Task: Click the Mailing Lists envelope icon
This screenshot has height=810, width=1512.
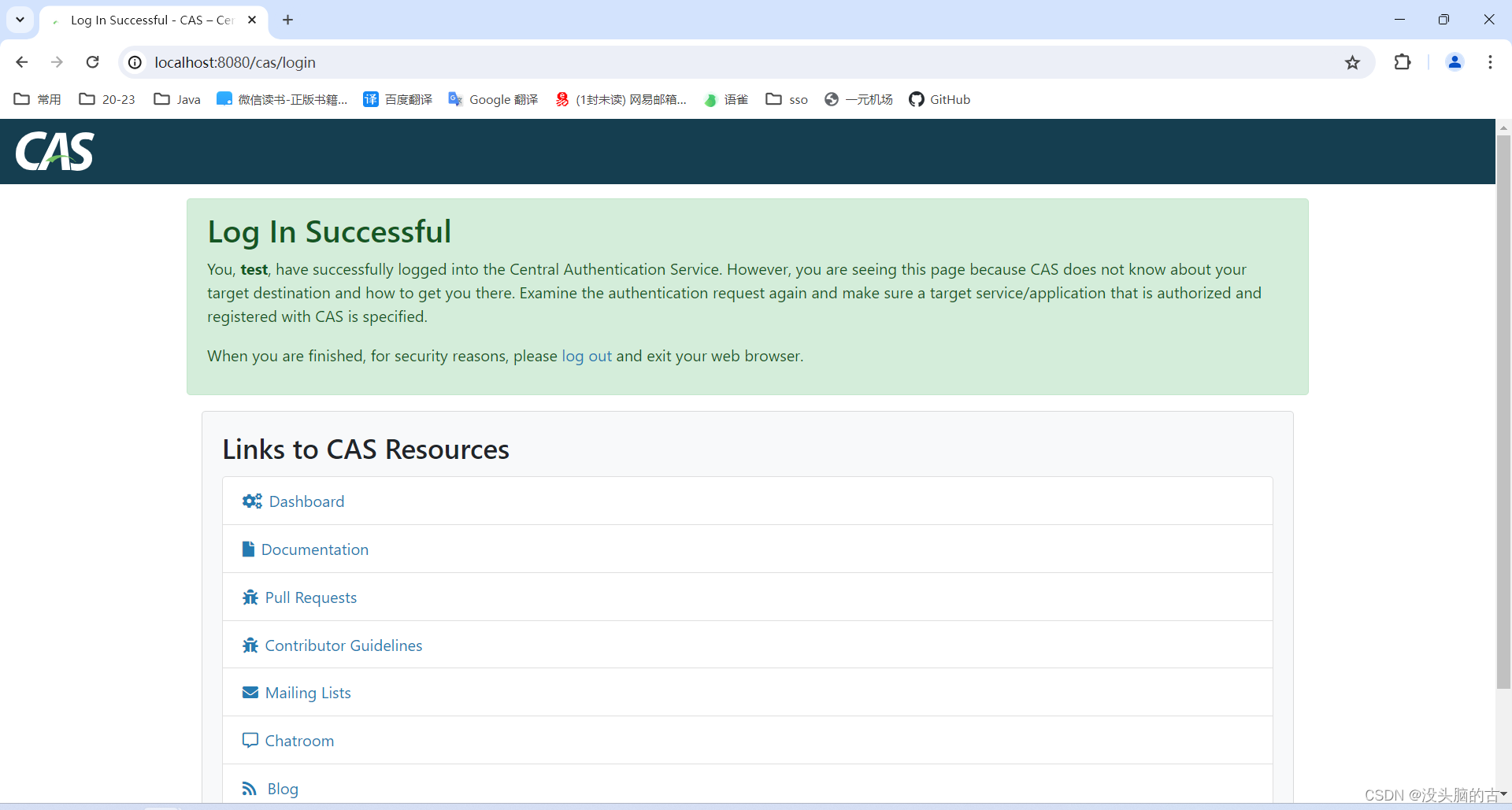Action: (250, 693)
